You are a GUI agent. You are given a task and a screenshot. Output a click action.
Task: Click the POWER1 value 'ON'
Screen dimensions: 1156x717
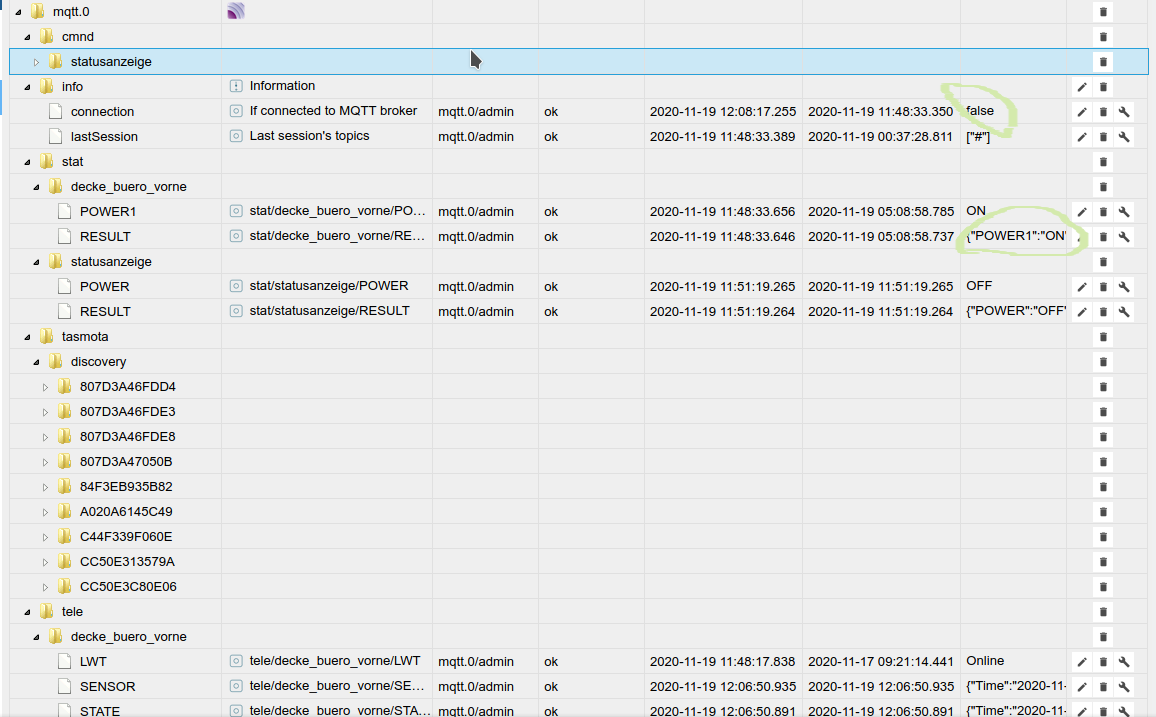(975, 211)
